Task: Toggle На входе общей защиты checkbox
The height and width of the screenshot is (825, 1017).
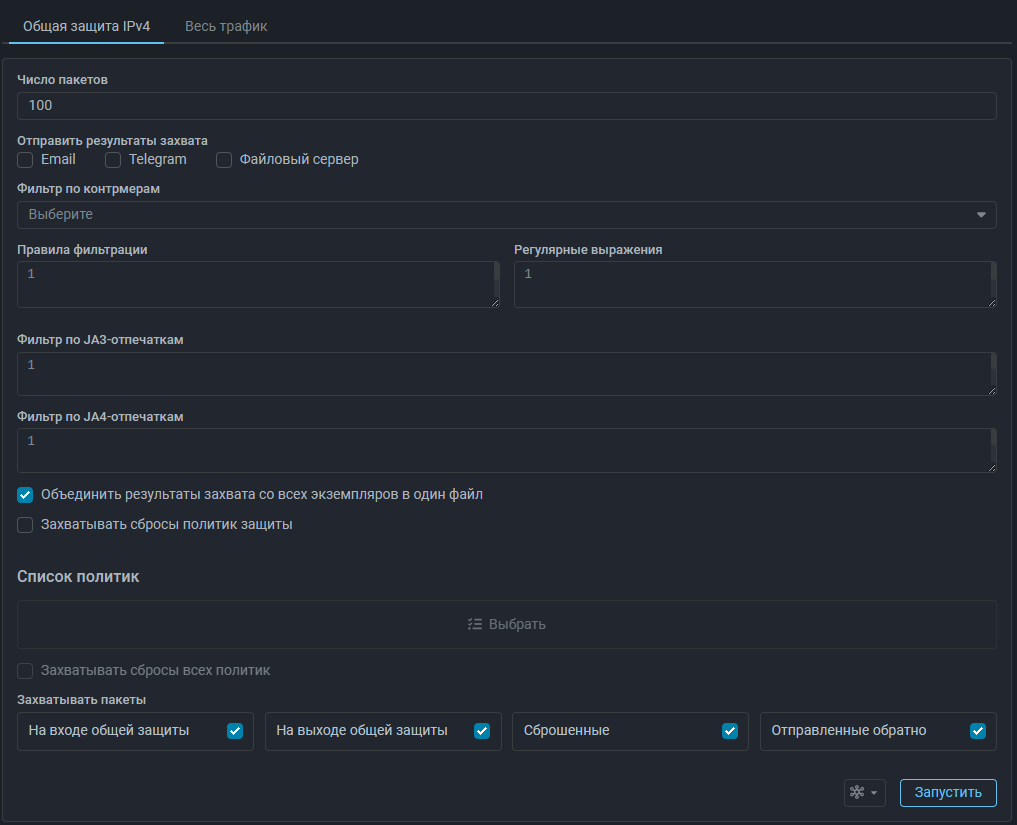Action: (x=235, y=731)
